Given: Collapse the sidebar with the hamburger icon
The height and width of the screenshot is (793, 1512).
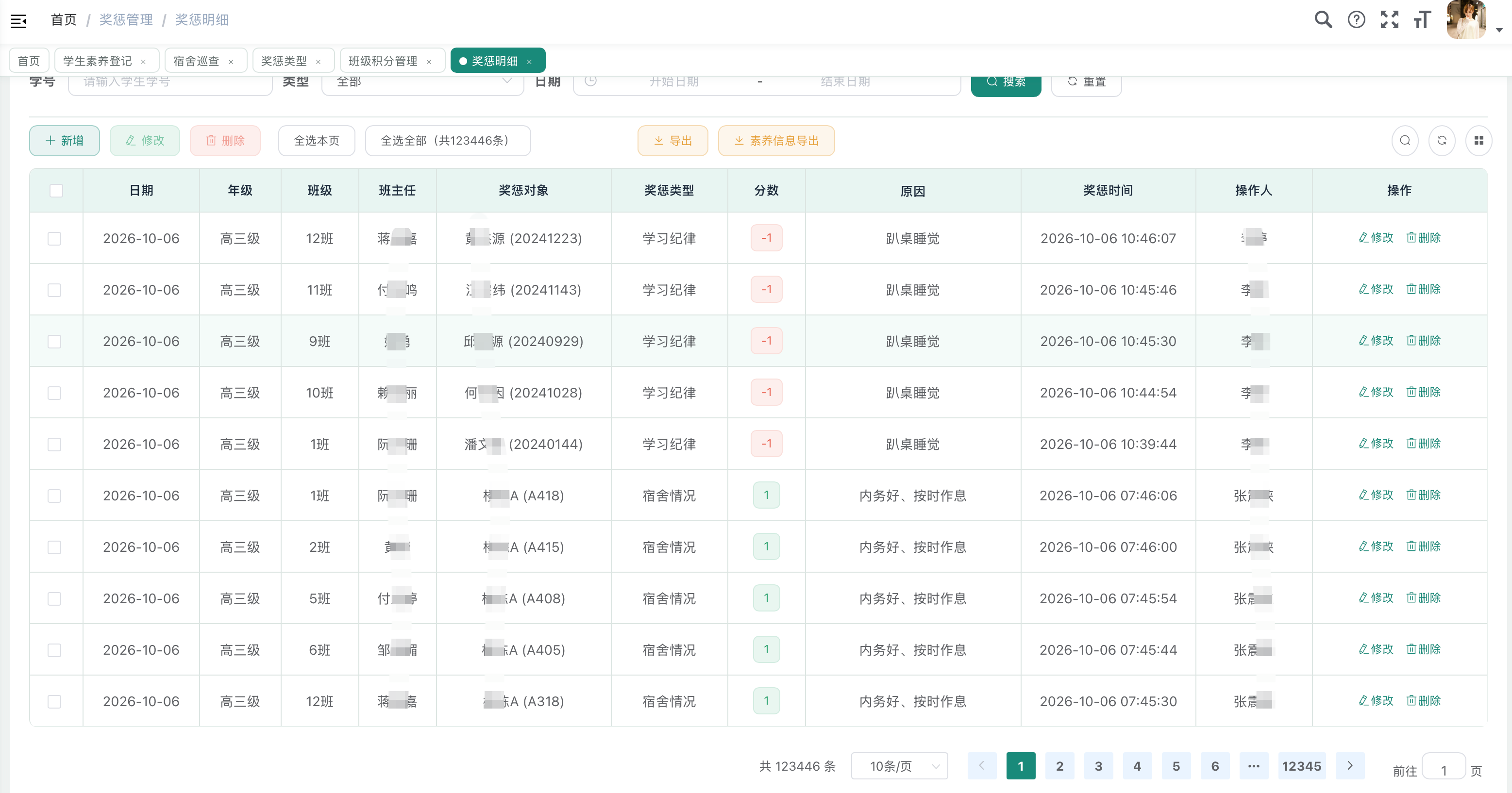Looking at the screenshot, I should 19,21.
